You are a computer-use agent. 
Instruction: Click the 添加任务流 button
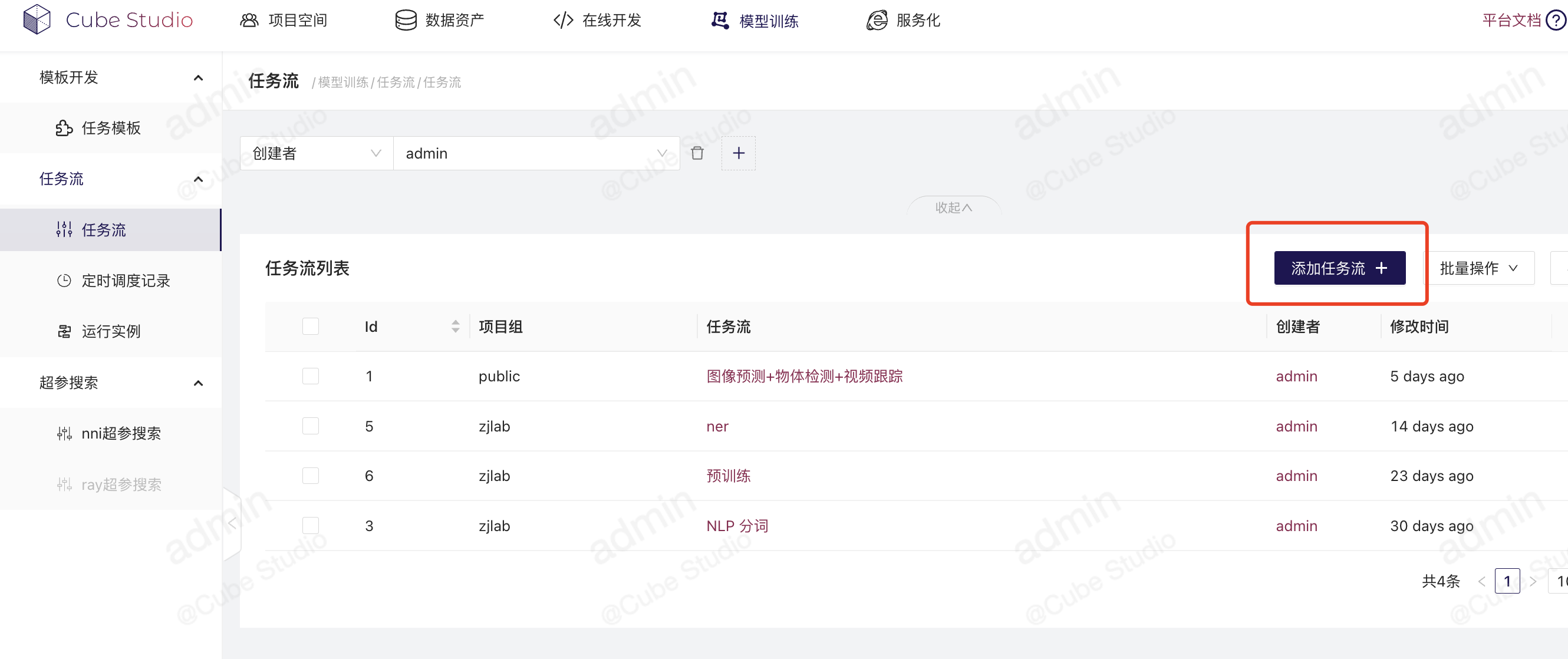tap(1339, 268)
